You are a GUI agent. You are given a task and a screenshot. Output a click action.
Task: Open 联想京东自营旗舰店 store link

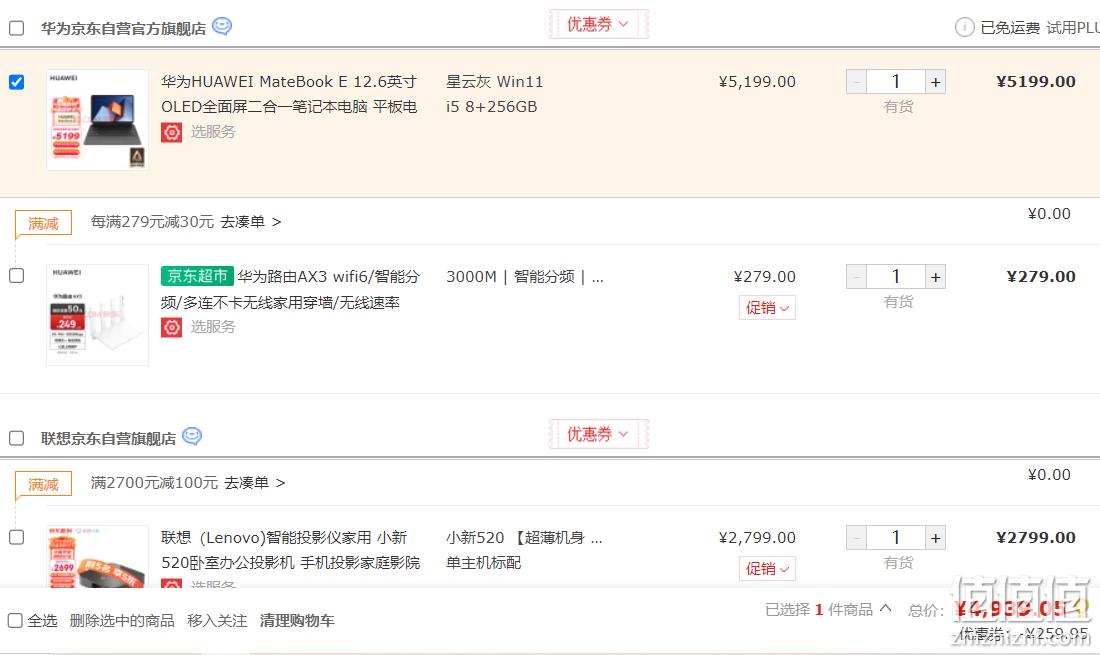point(109,438)
